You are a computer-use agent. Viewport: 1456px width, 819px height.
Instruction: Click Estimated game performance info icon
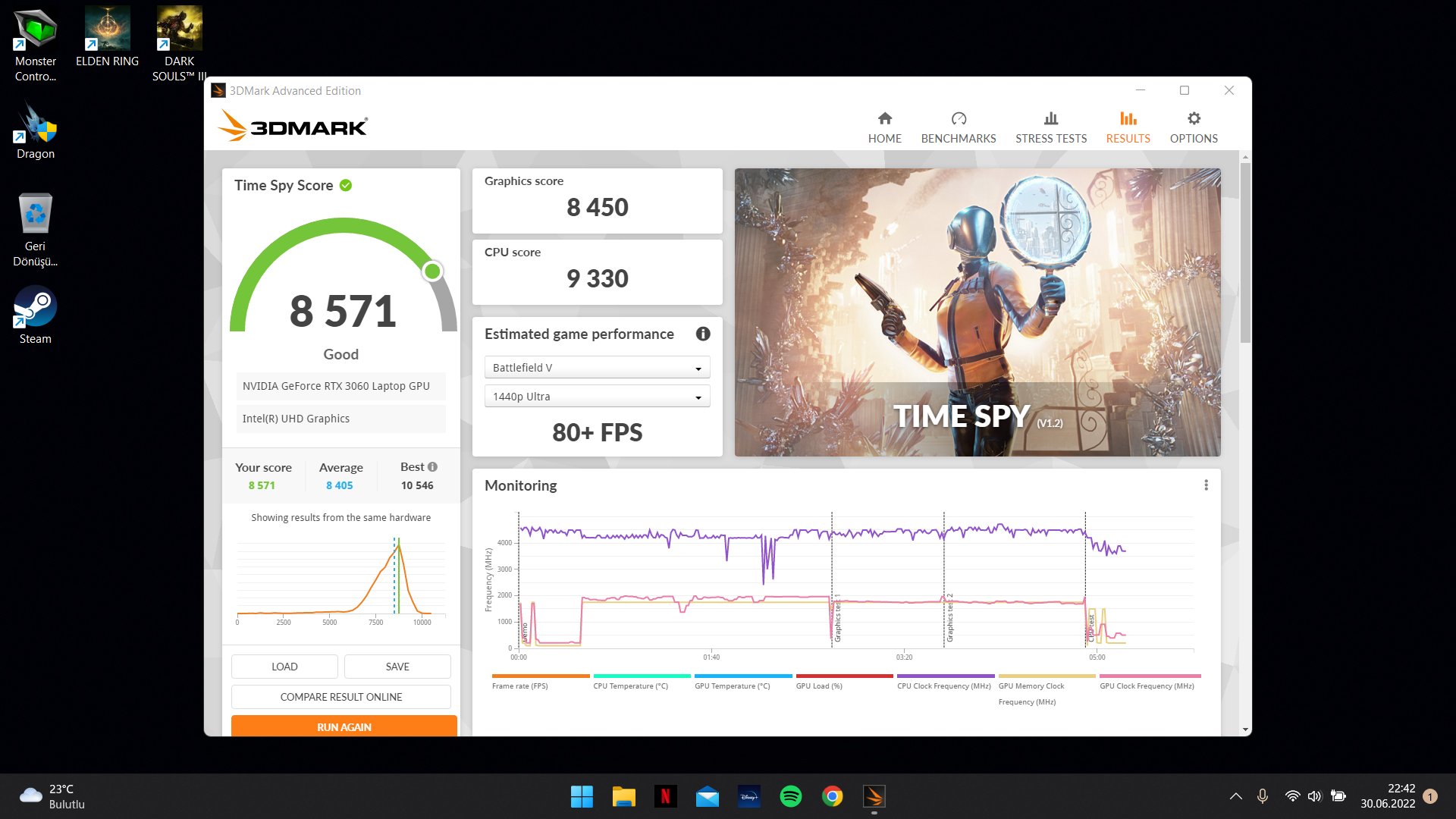(x=703, y=334)
